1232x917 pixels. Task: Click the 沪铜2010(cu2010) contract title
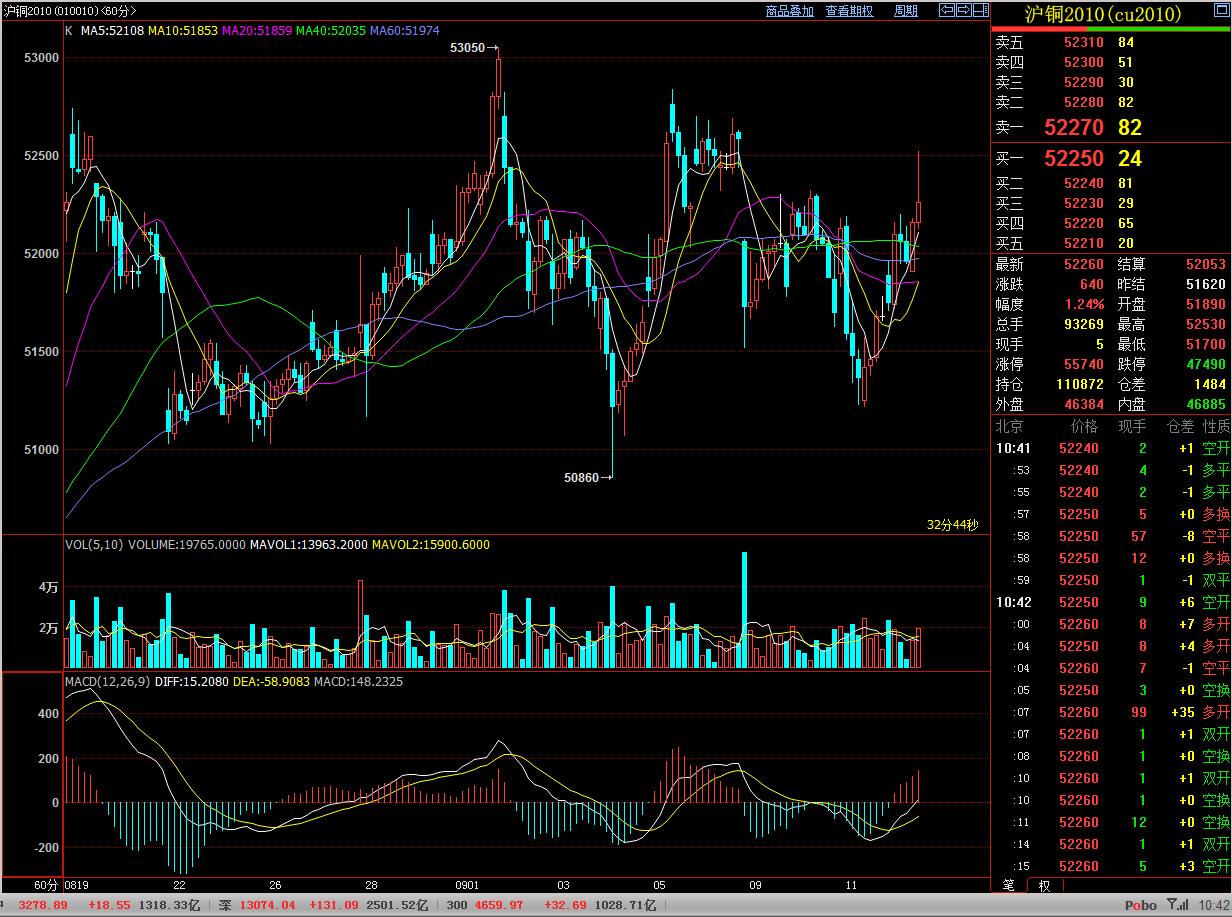click(x=1103, y=14)
